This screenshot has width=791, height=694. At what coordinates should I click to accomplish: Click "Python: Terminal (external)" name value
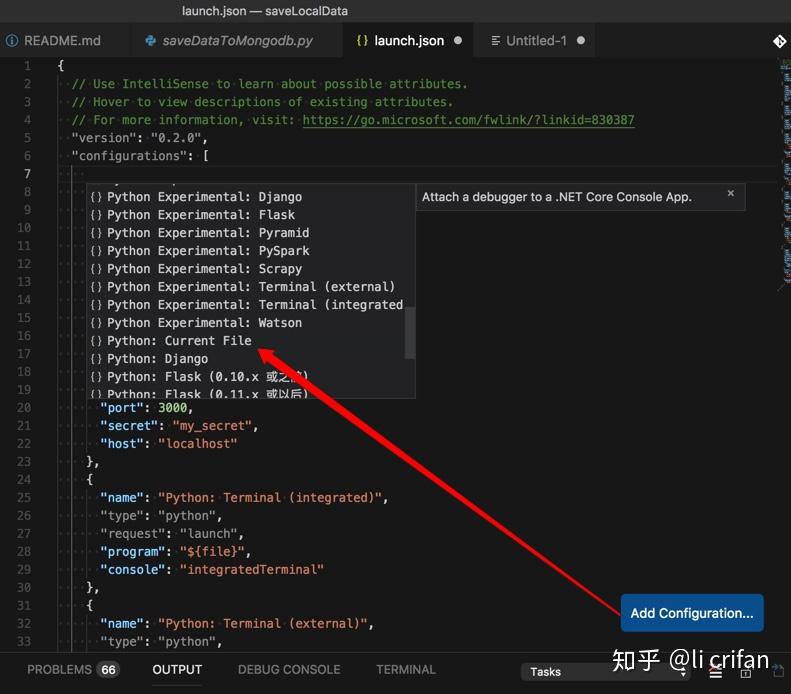263,624
